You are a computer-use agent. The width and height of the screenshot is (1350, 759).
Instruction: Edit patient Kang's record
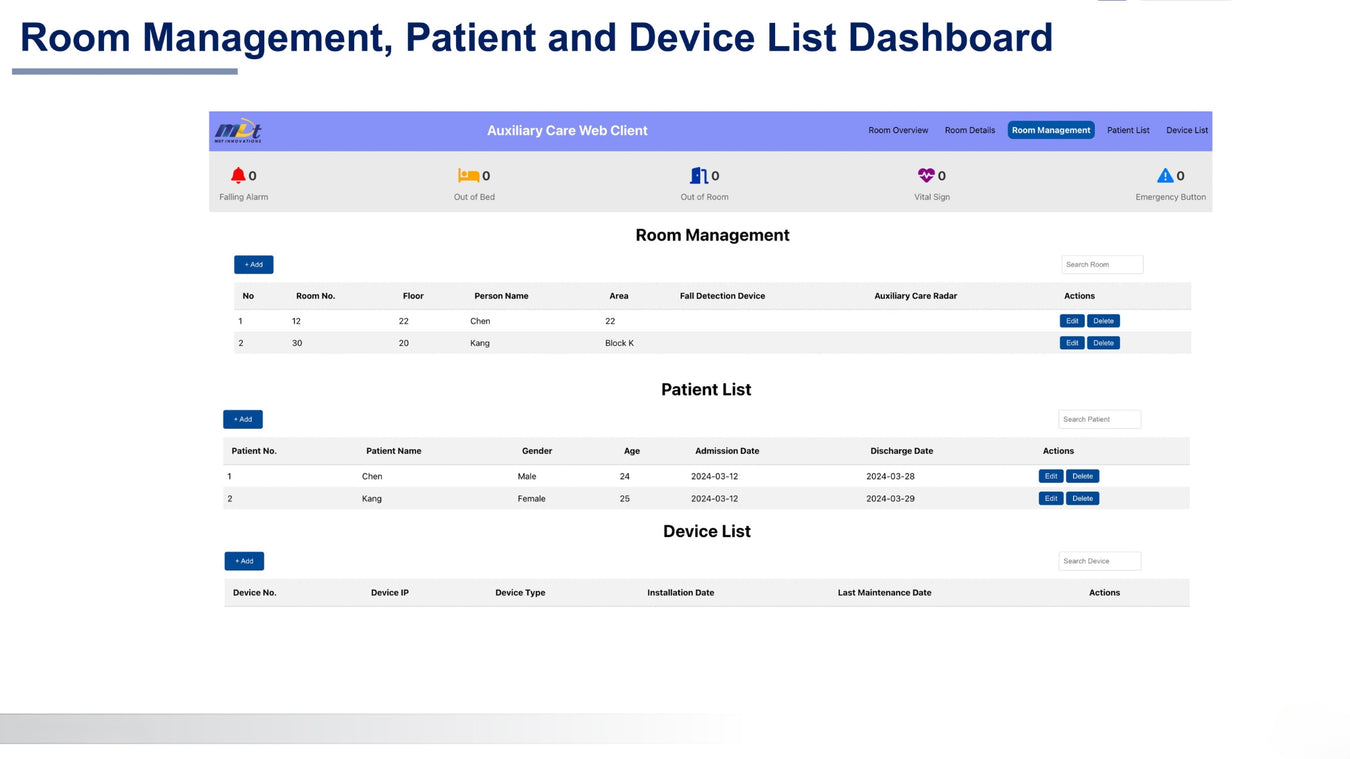[1051, 498]
